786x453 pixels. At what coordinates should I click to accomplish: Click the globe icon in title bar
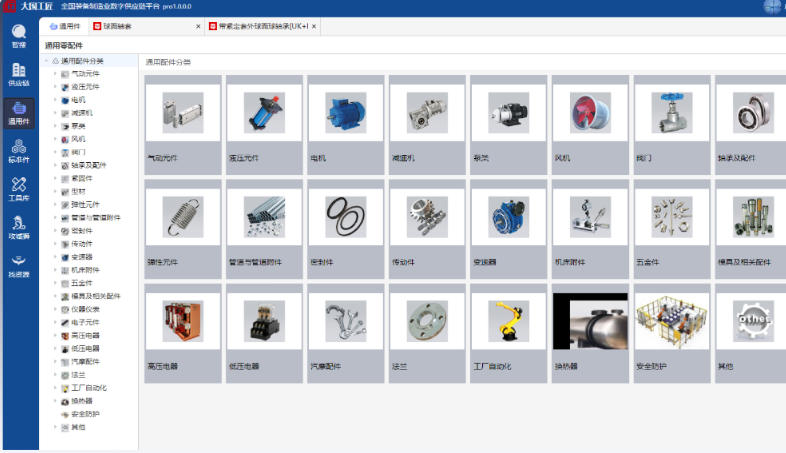[x=773, y=6]
